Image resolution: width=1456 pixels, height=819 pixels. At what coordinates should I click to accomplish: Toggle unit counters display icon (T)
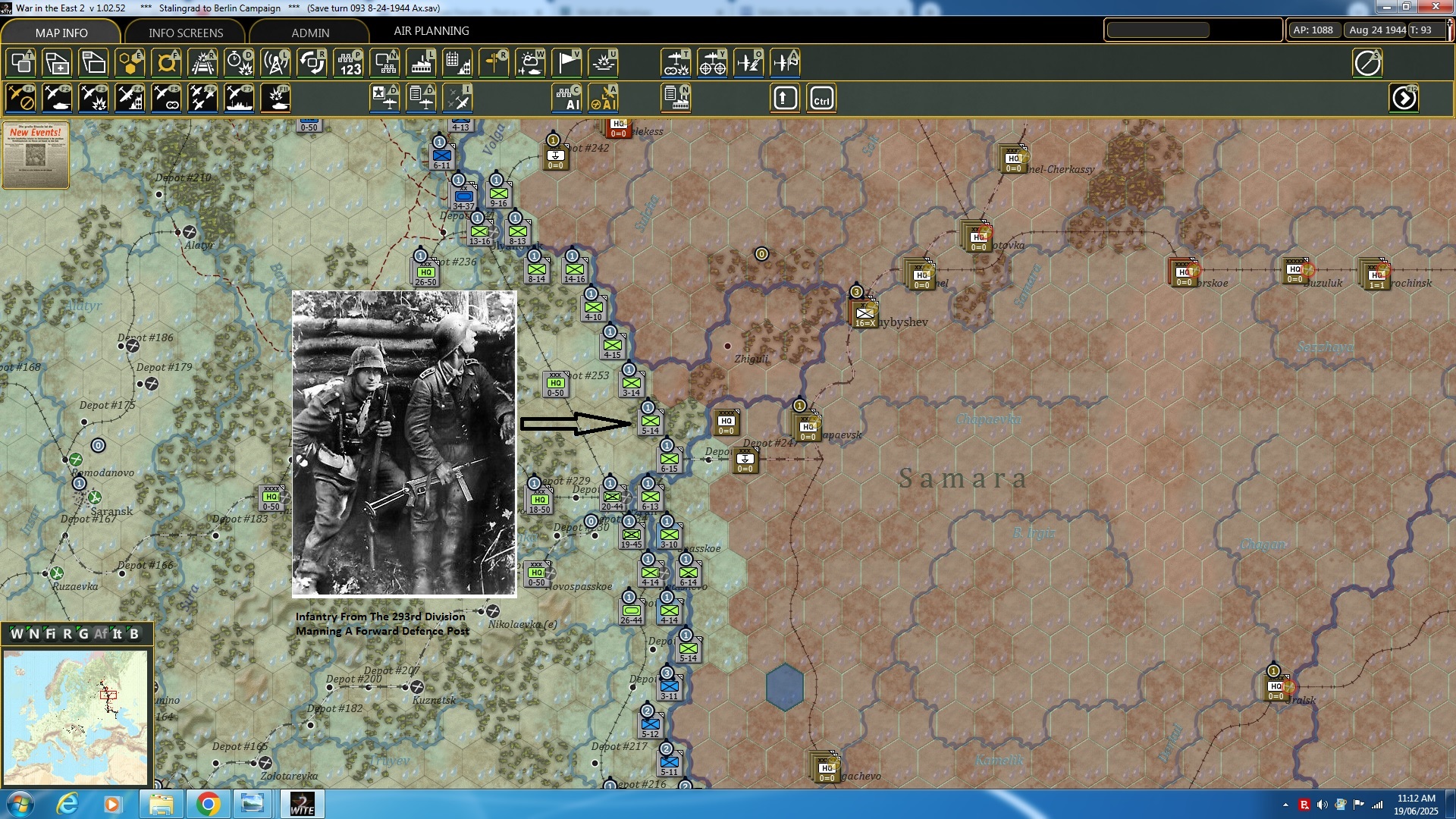tap(21, 63)
